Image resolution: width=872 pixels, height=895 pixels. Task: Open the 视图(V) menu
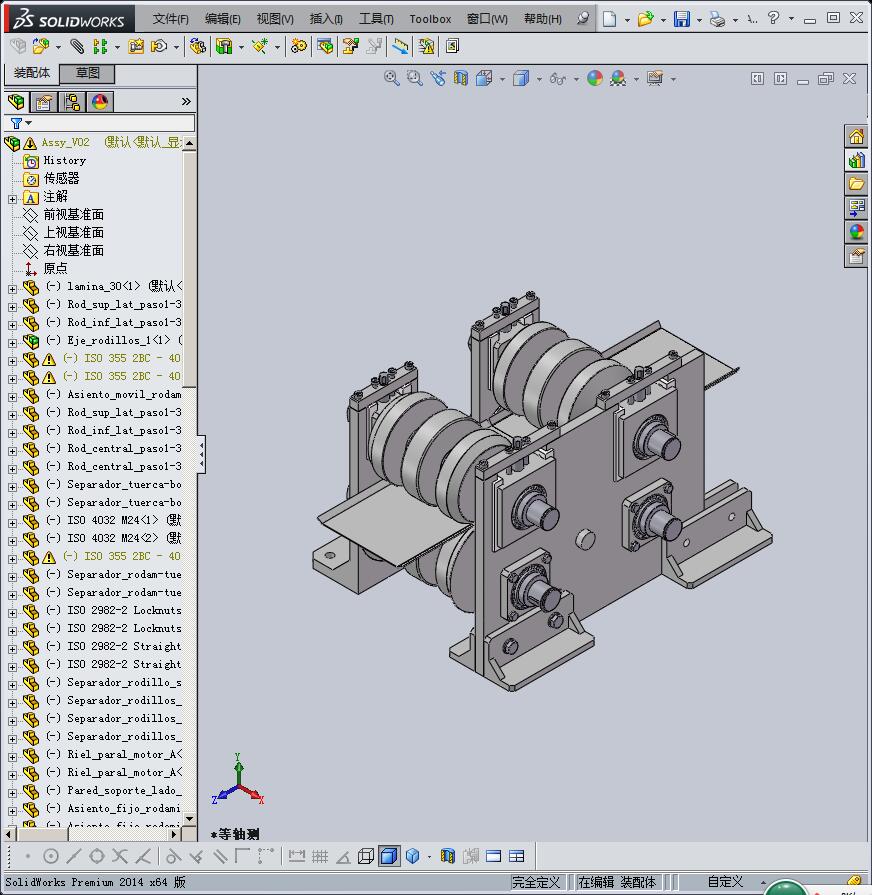(275, 19)
